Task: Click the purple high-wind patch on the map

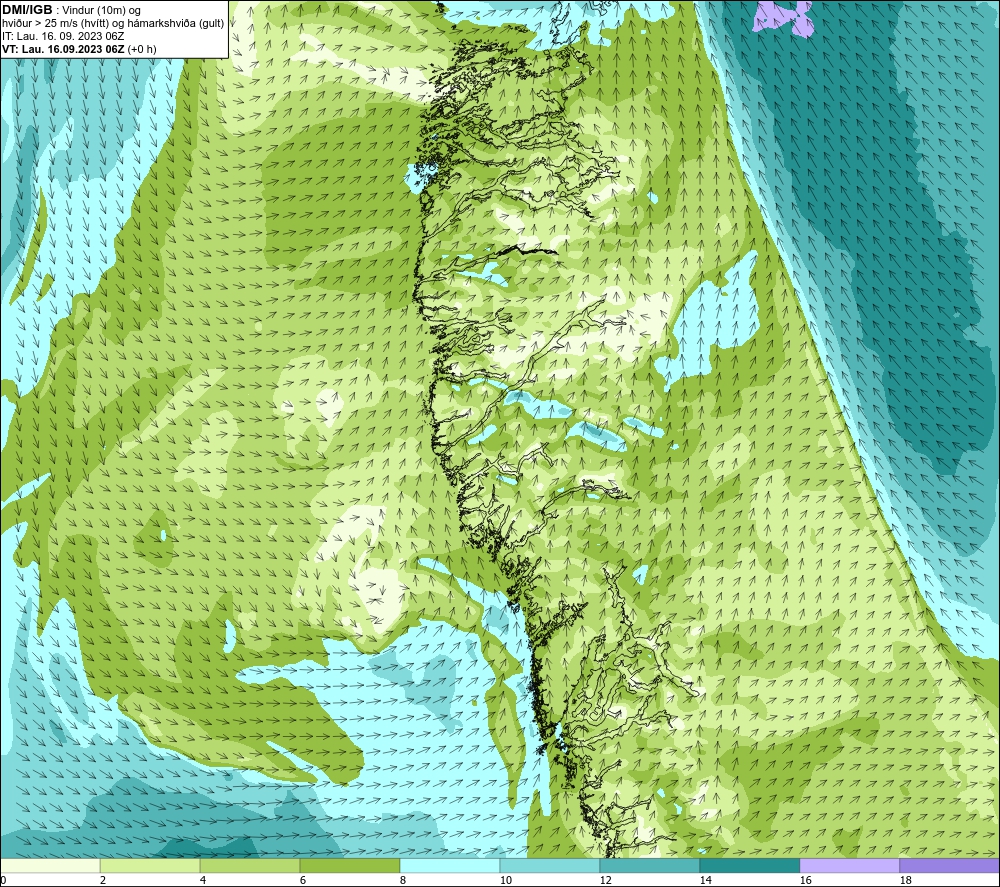Action: point(784,17)
